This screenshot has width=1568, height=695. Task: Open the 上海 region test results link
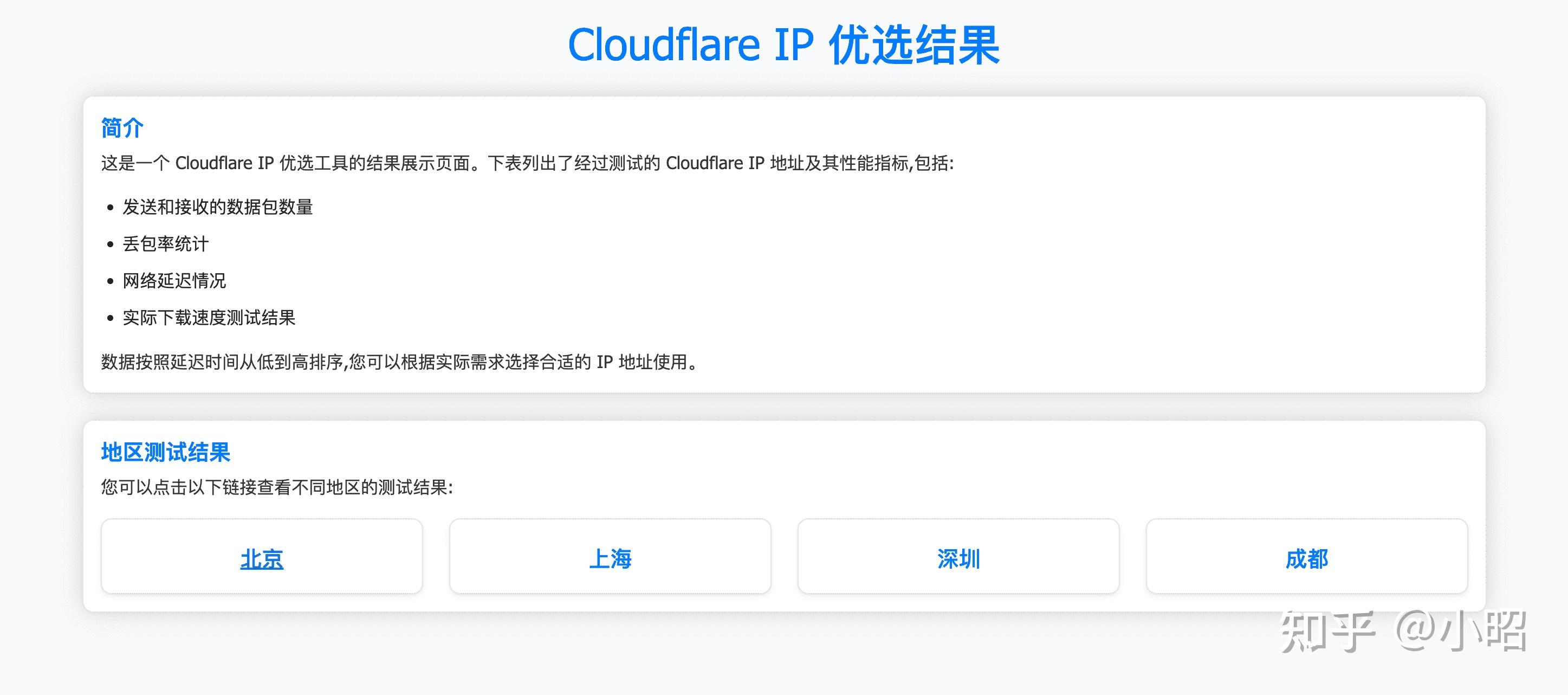point(612,560)
